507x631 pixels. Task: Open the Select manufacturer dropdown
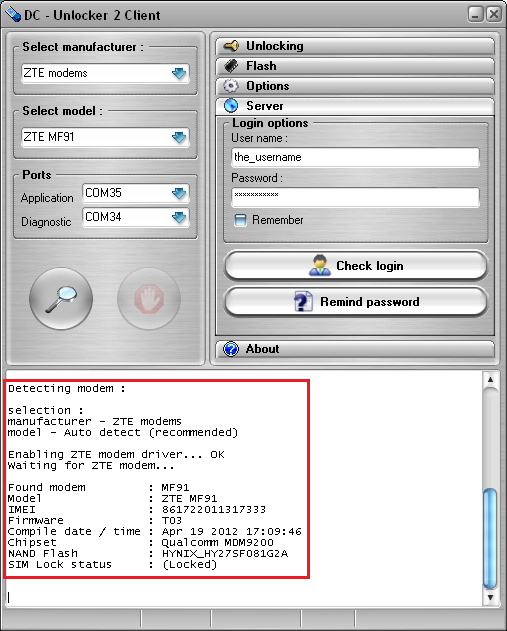pyautogui.click(x=105, y=73)
